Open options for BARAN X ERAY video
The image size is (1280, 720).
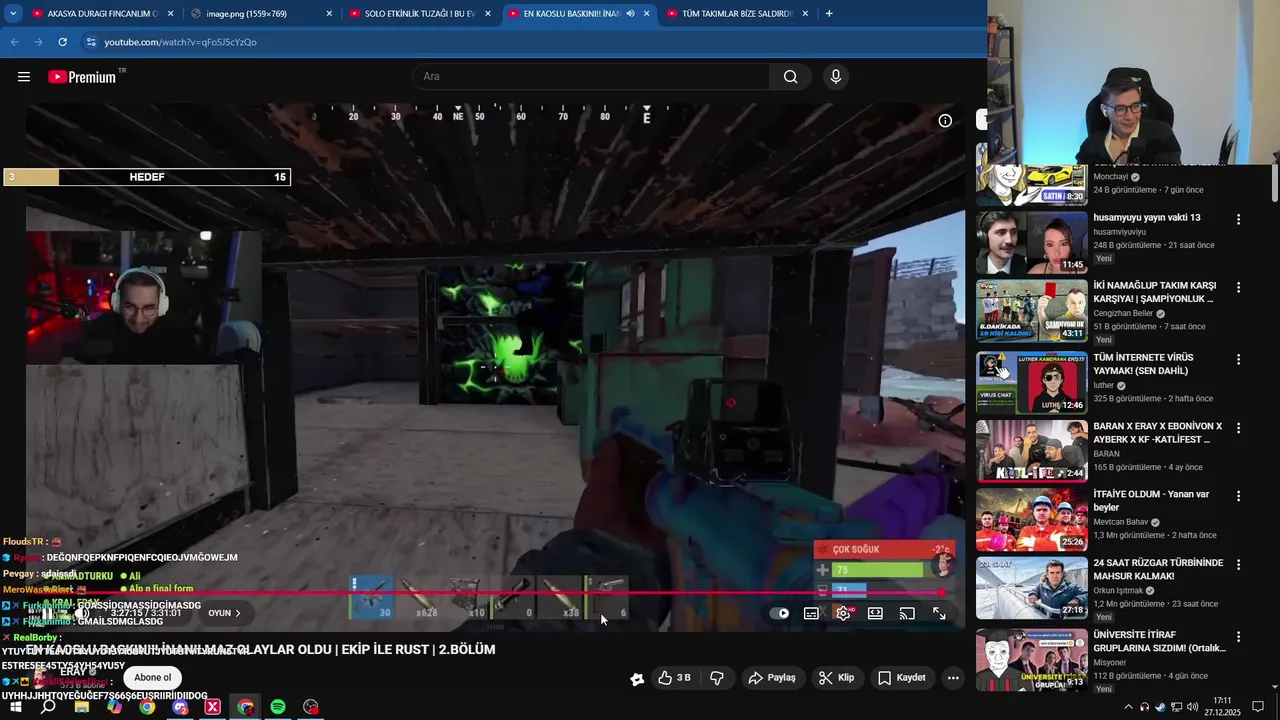(1238, 428)
